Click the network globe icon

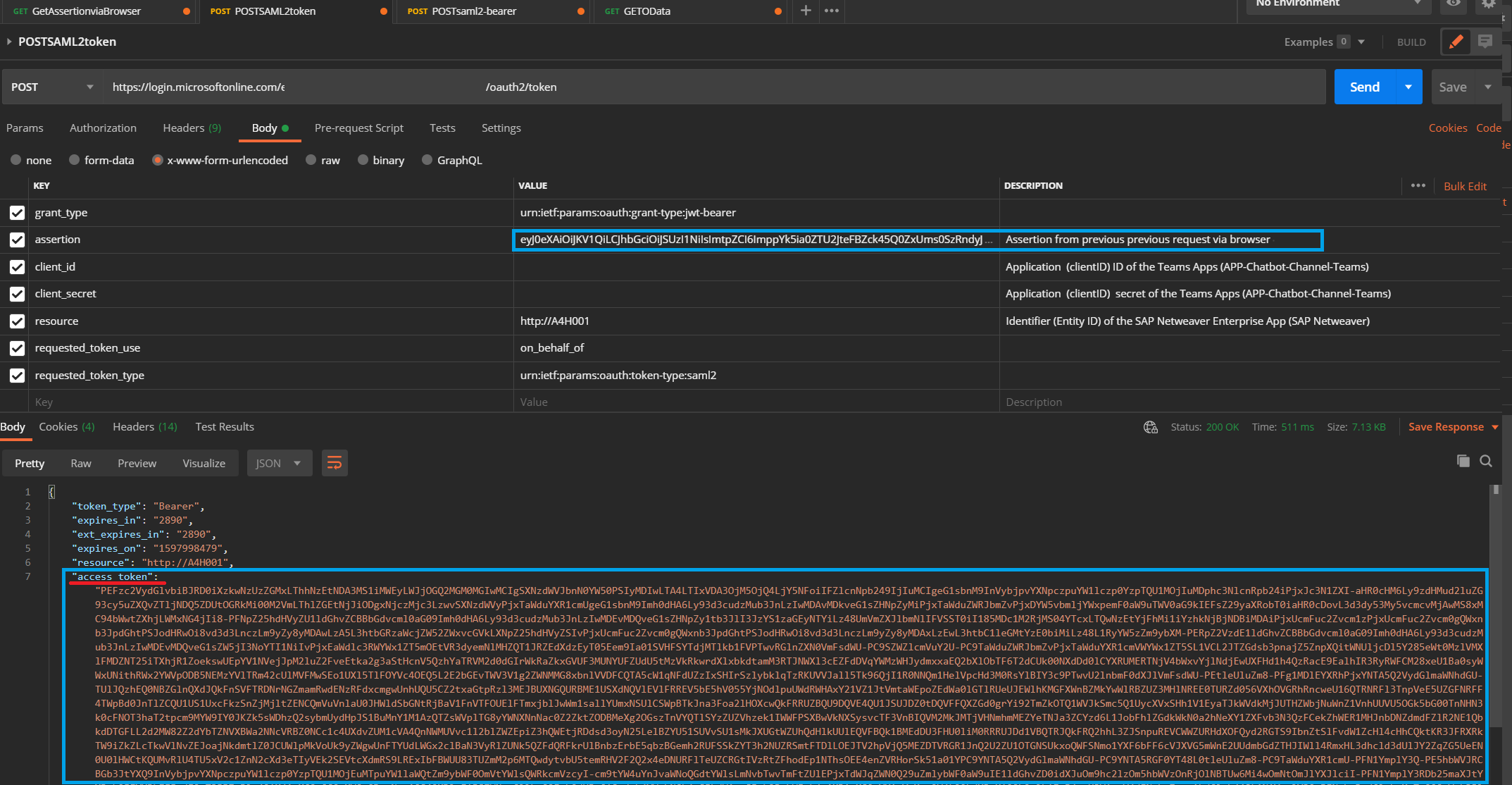click(1151, 427)
